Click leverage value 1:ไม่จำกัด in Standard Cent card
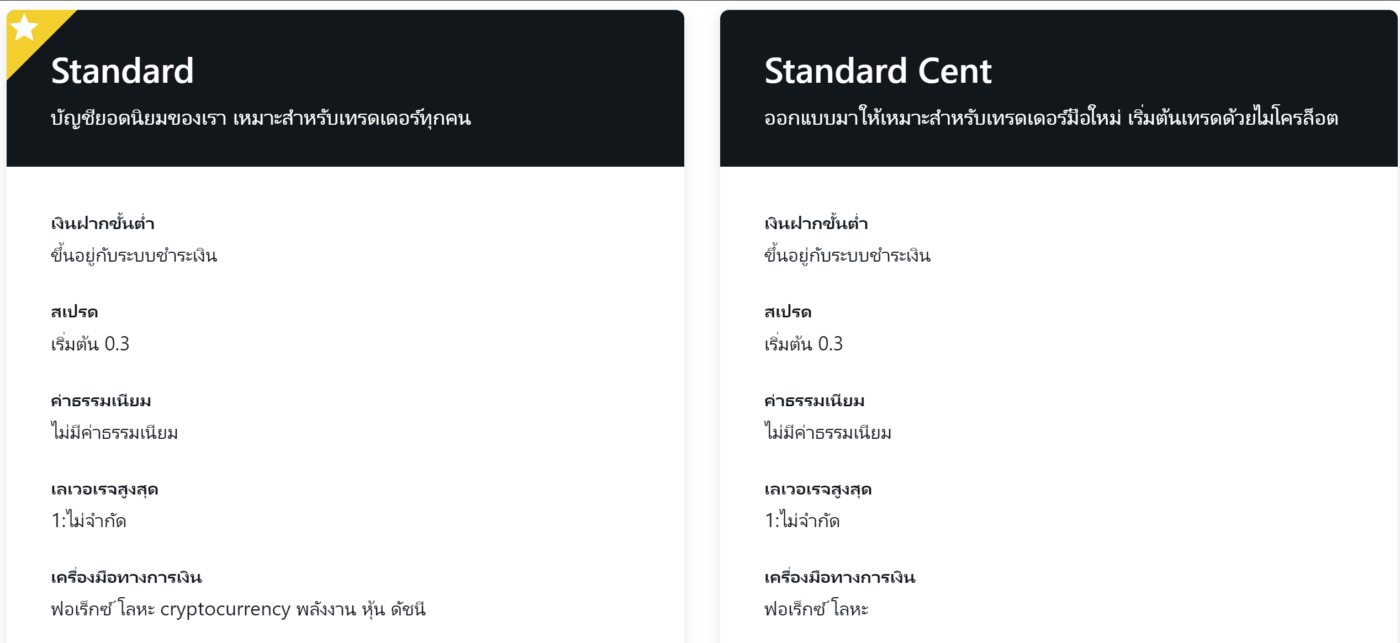This screenshot has width=1400, height=643. click(x=802, y=521)
